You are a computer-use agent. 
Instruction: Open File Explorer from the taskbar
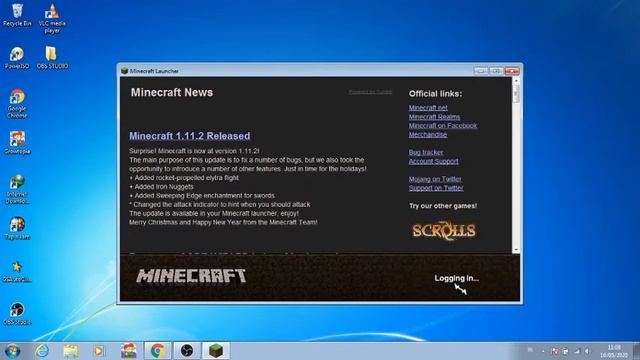point(71,351)
